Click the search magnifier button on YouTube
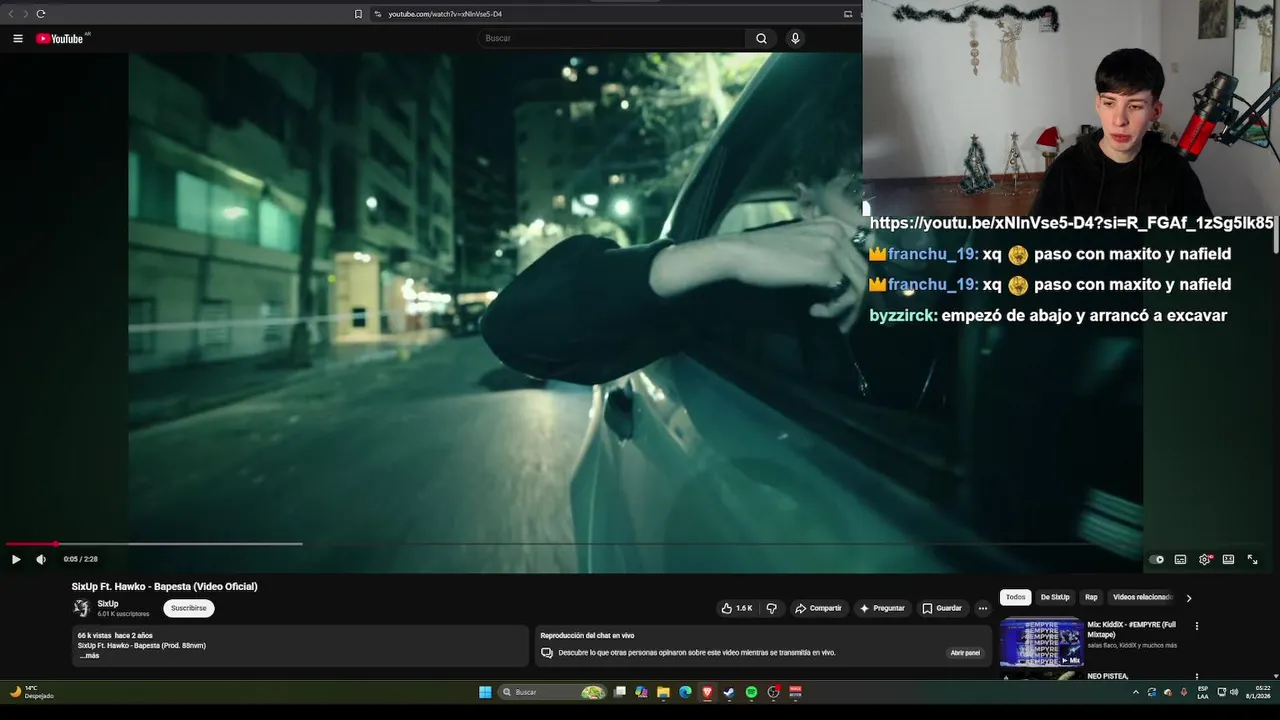This screenshot has width=1280, height=720. (761, 38)
